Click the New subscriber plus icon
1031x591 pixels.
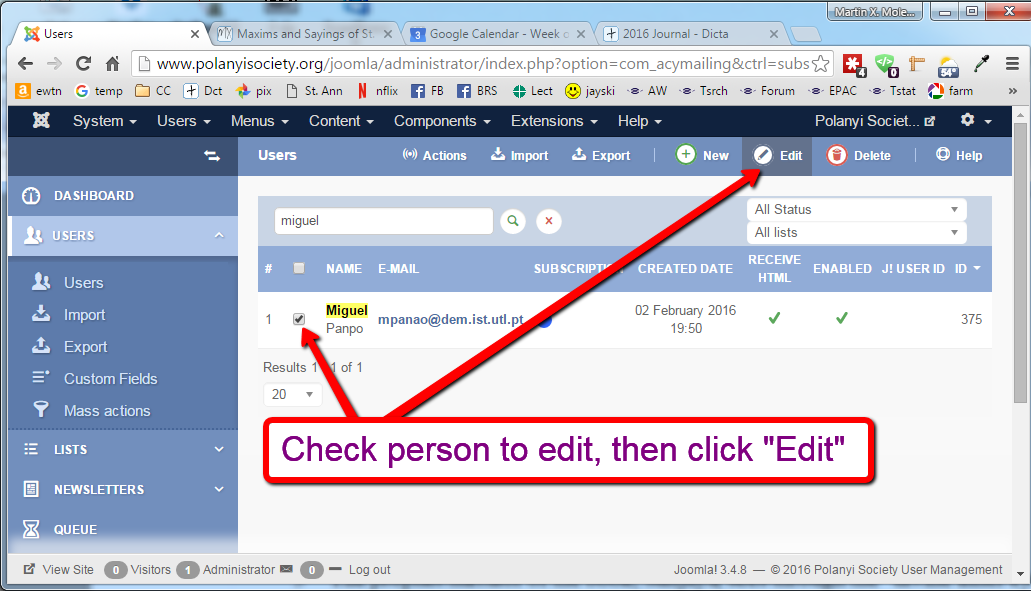[x=685, y=155]
